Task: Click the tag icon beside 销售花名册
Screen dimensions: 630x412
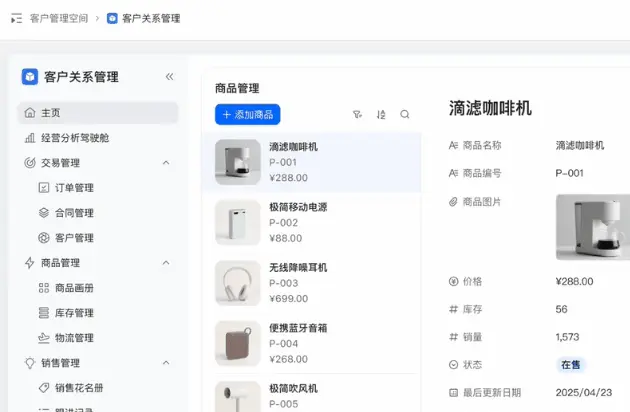Action: [x=44, y=388]
